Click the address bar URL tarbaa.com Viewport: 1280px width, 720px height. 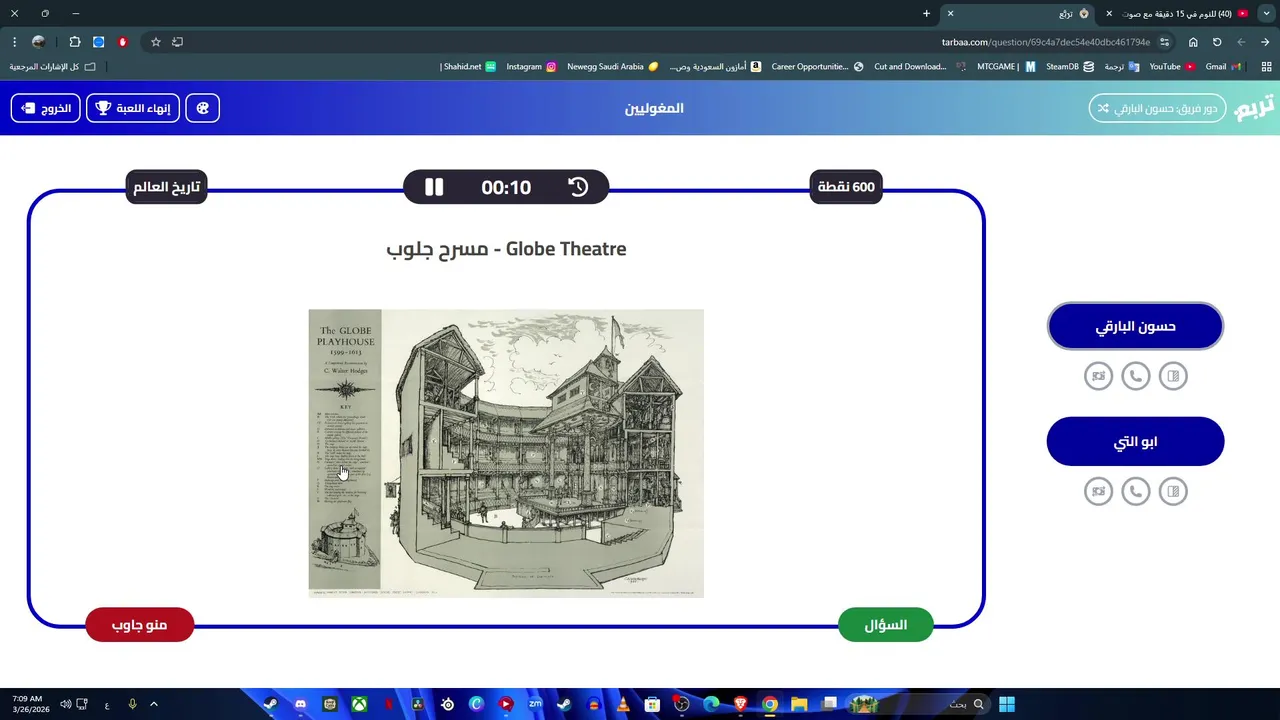pyautogui.click(x=1046, y=42)
